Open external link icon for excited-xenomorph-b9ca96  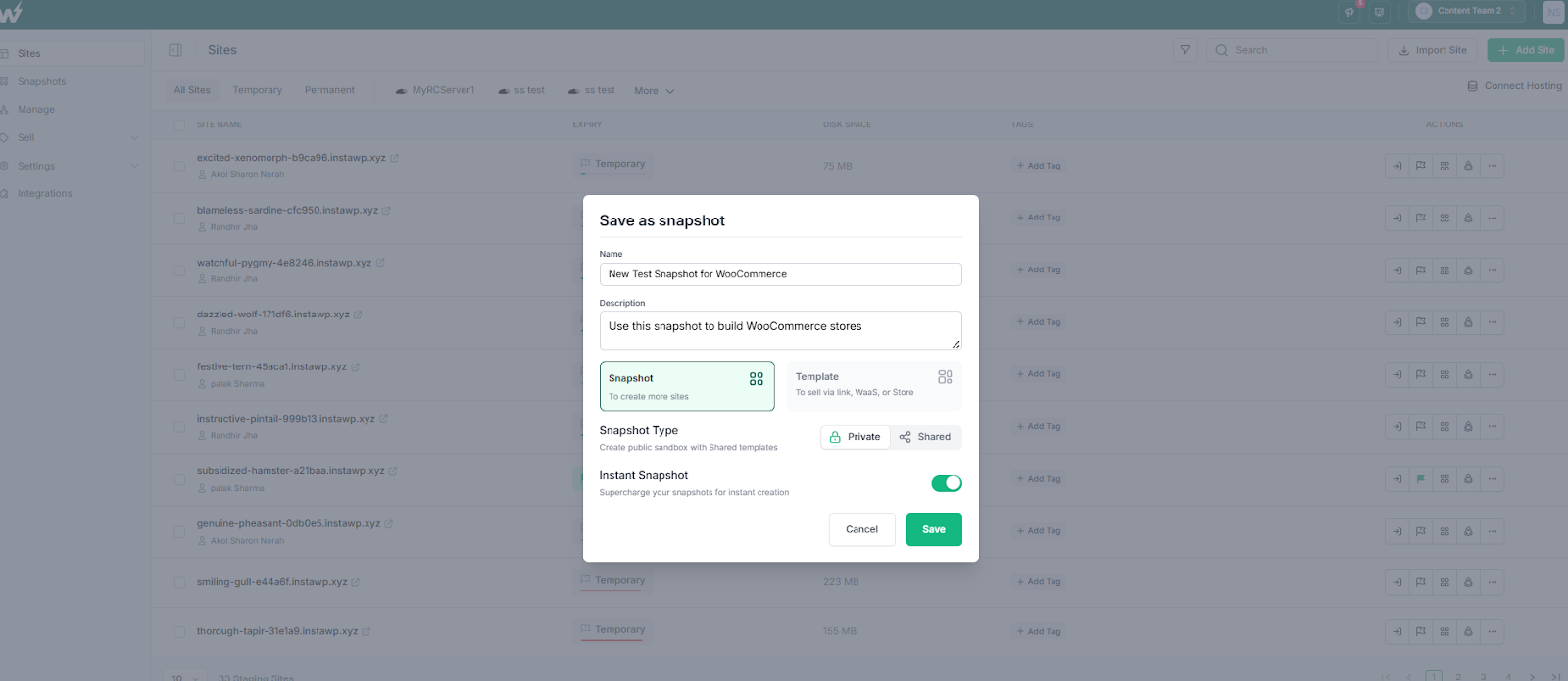coord(395,158)
